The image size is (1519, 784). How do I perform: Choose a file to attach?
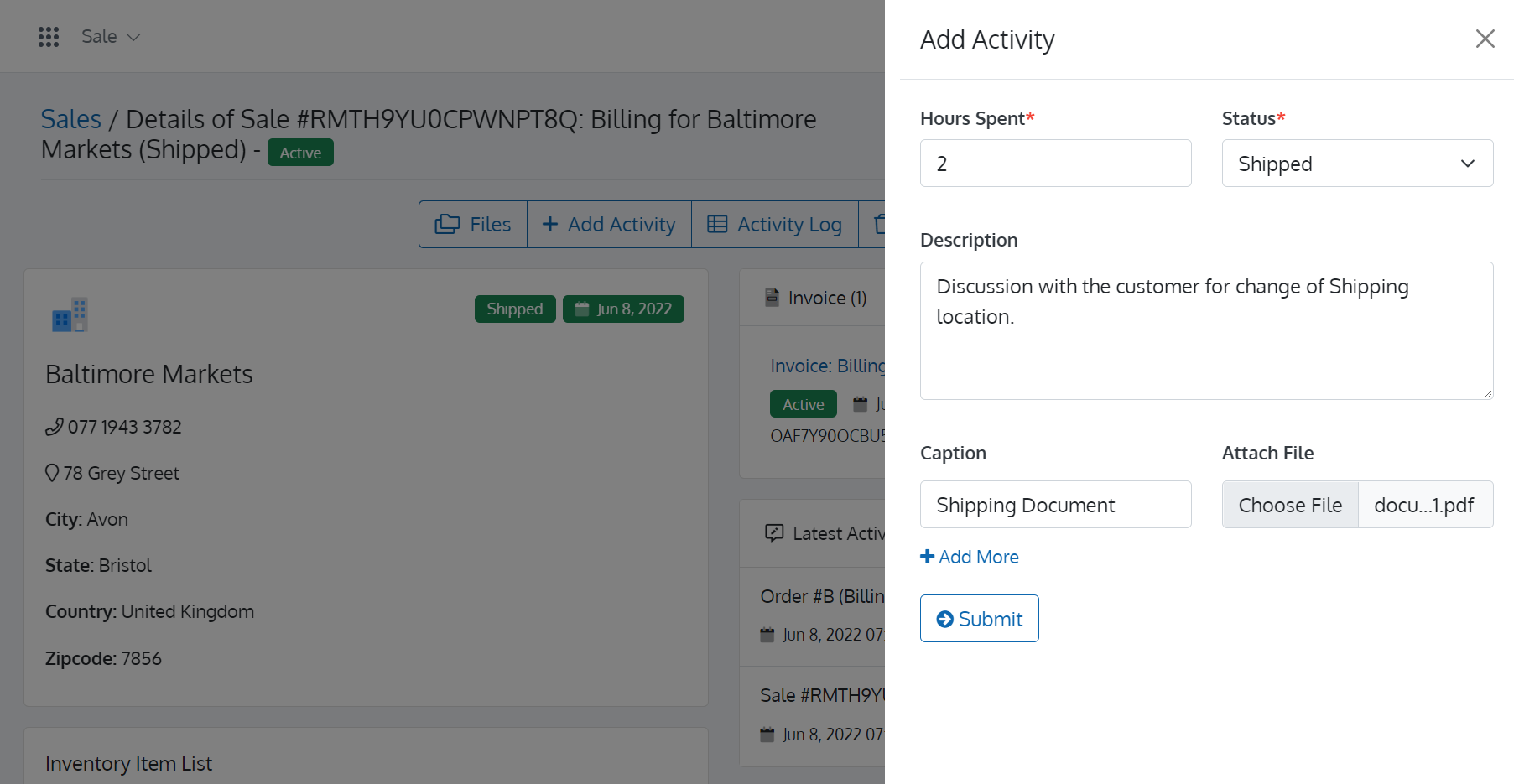tap(1290, 505)
